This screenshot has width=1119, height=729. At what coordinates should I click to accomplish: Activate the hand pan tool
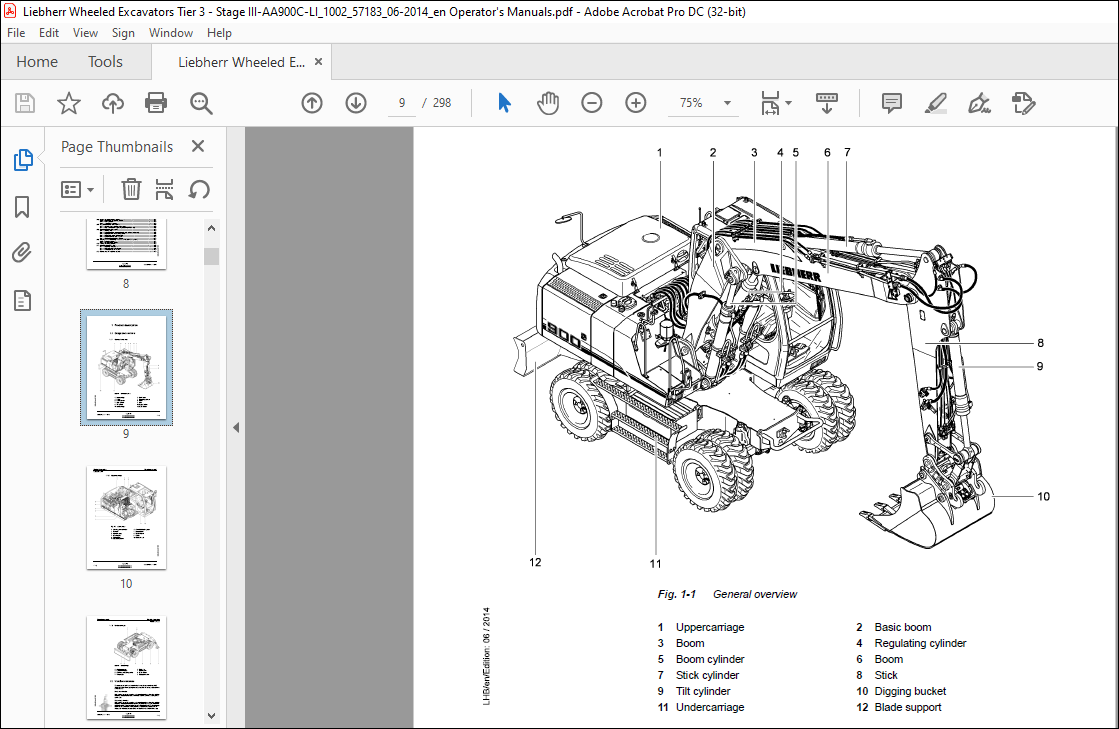[548, 103]
